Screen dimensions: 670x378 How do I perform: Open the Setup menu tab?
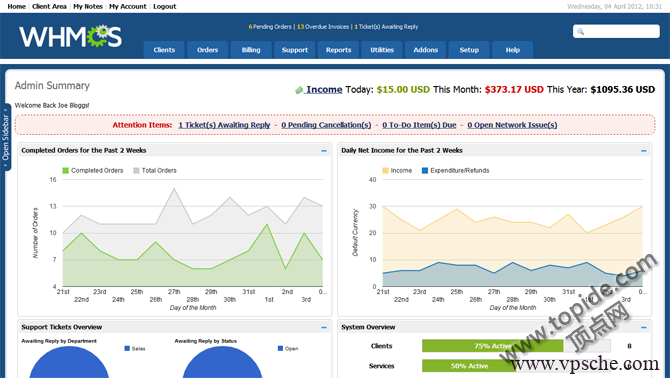[x=469, y=50]
